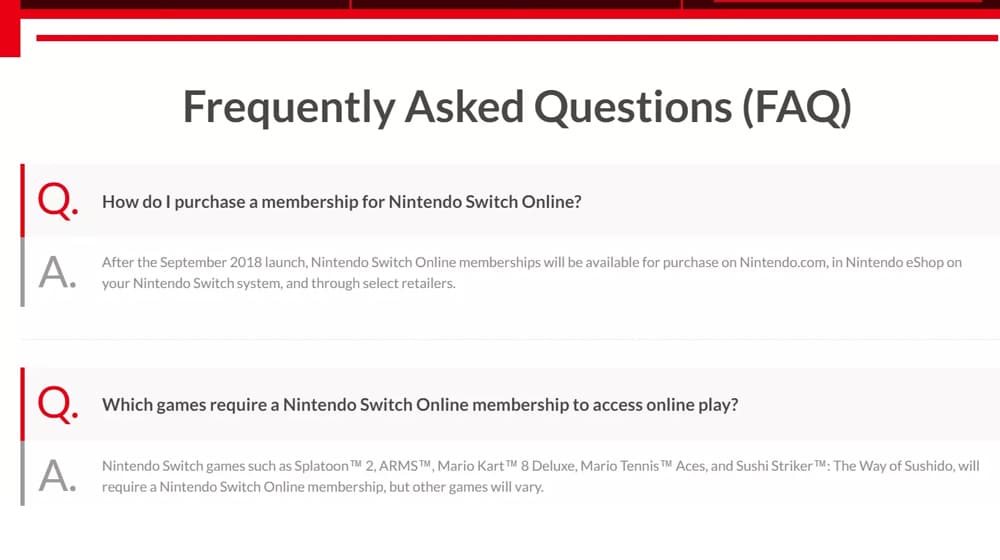Click the long red divider line above the heading
Image resolution: width=1000 pixels, height=560 pixels.
[x=517, y=38]
